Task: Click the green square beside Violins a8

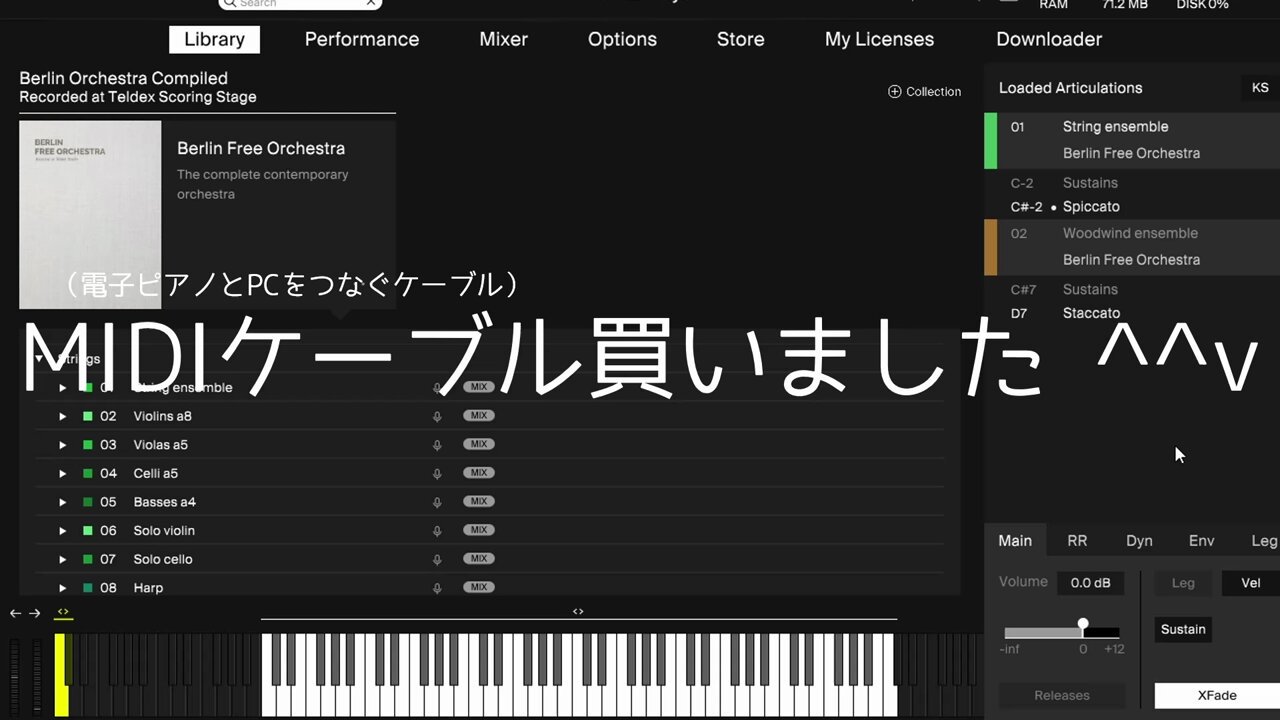Action: click(x=88, y=416)
